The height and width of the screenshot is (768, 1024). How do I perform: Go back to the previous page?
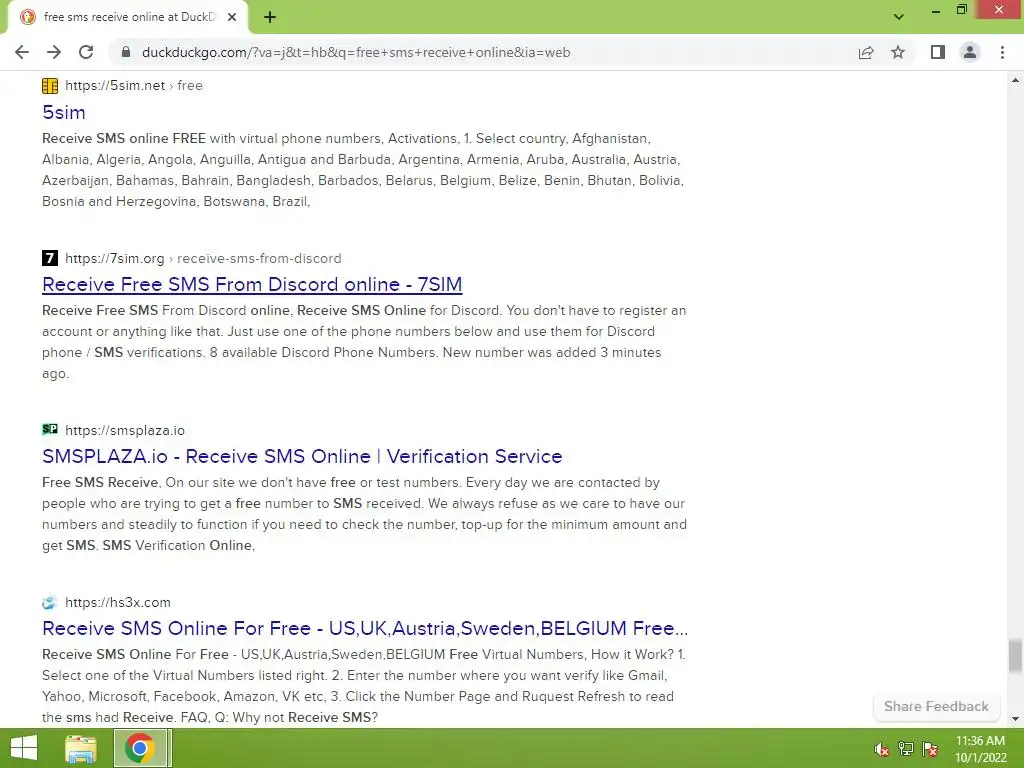pos(22,52)
